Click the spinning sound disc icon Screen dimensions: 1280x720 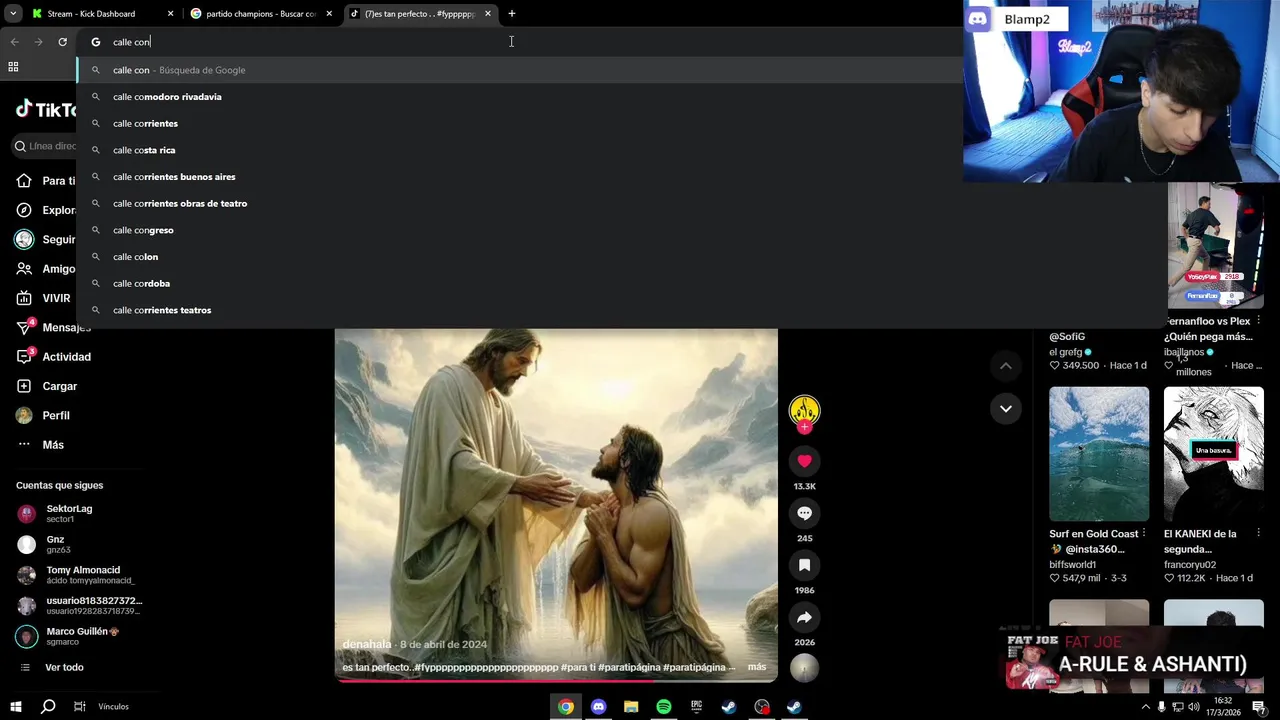[804, 667]
